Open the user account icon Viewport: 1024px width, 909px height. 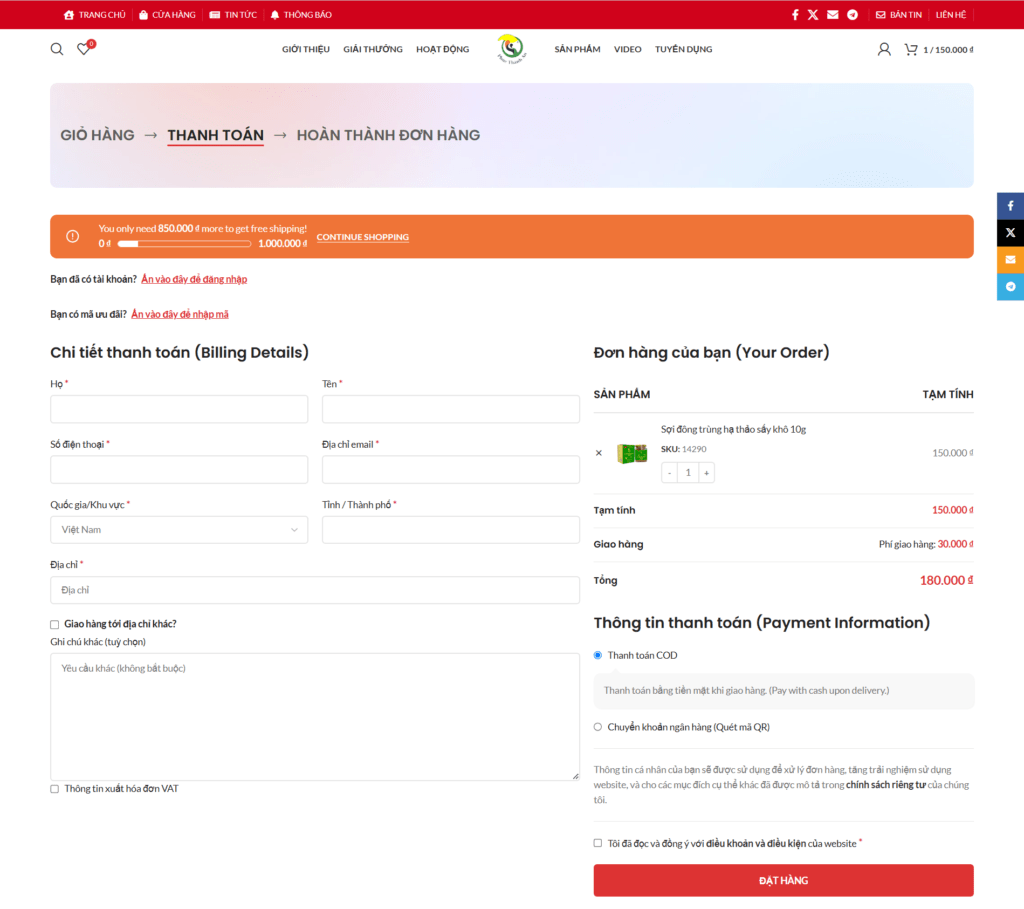coord(884,49)
